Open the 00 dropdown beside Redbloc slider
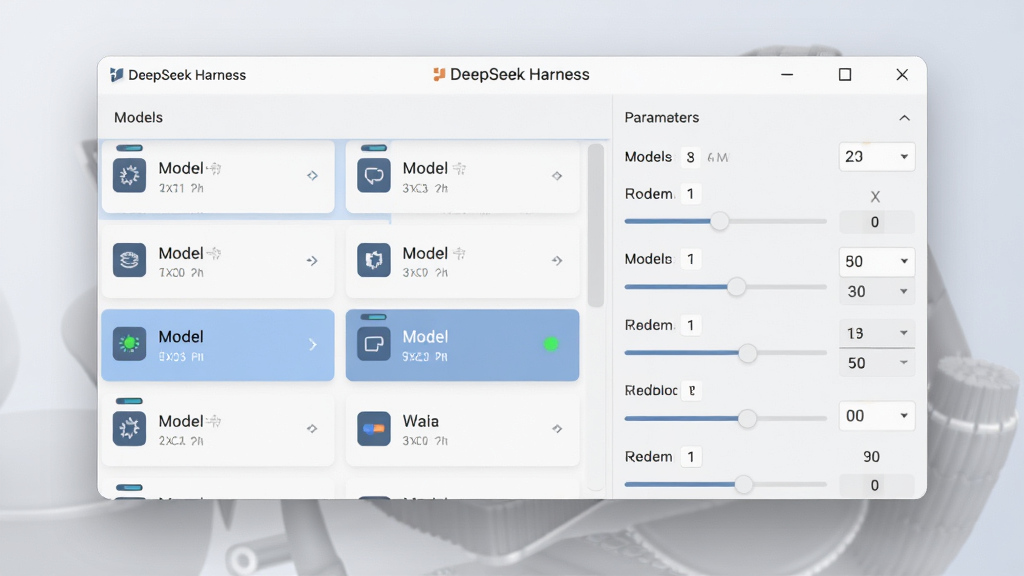The height and width of the screenshot is (576, 1024). [x=876, y=416]
